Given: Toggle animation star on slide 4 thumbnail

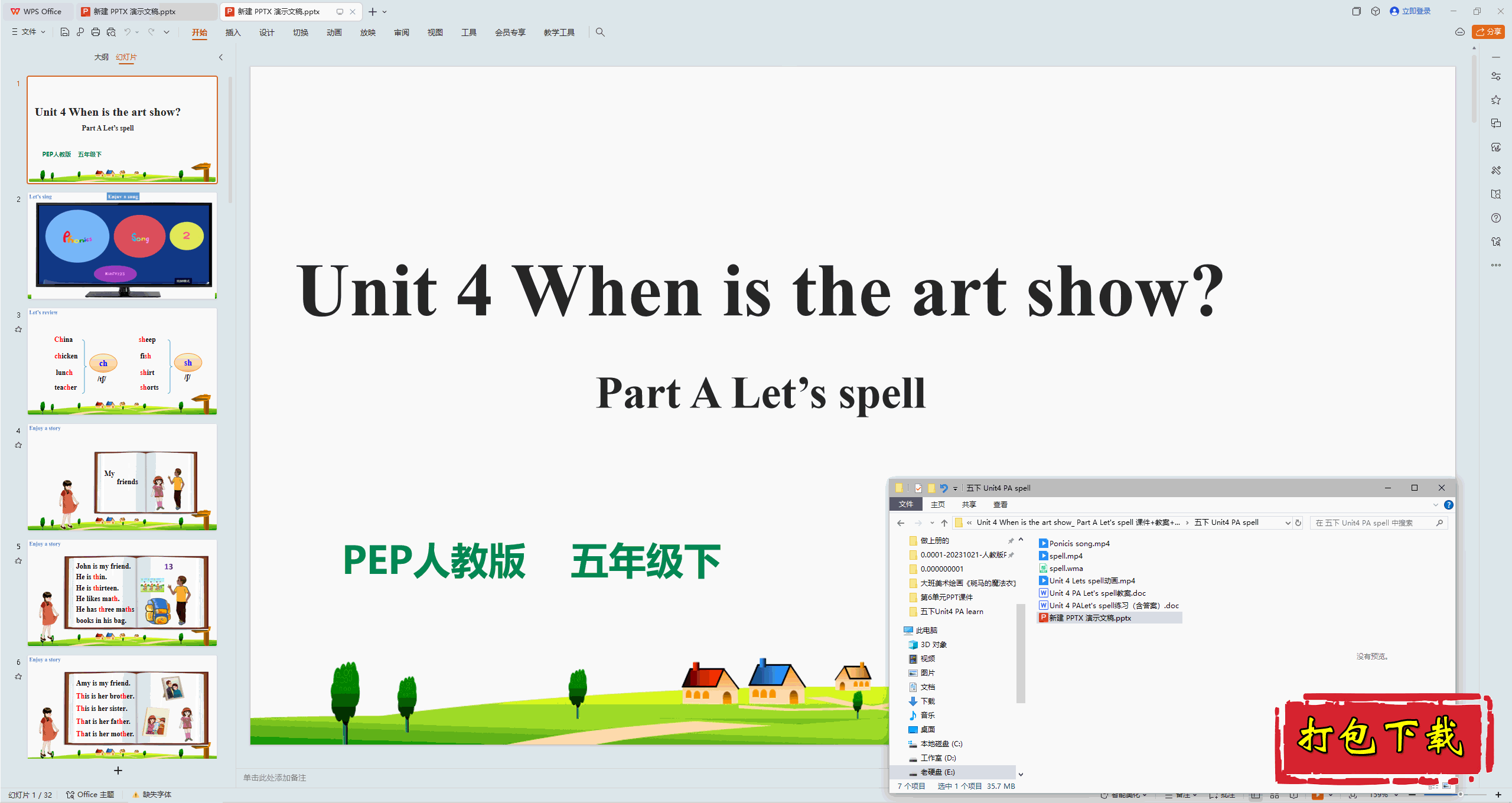Looking at the screenshot, I should tap(18, 445).
